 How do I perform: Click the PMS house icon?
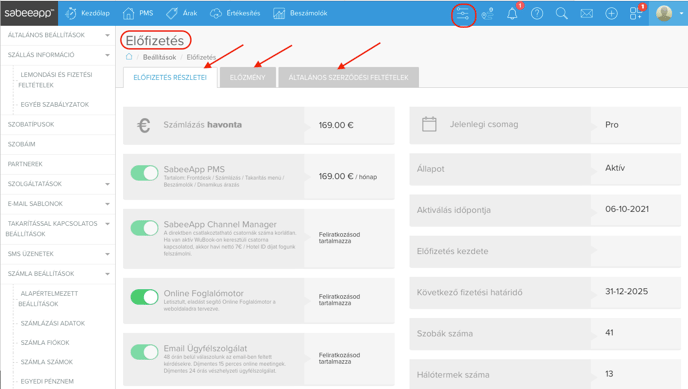pyautogui.click(x=128, y=14)
